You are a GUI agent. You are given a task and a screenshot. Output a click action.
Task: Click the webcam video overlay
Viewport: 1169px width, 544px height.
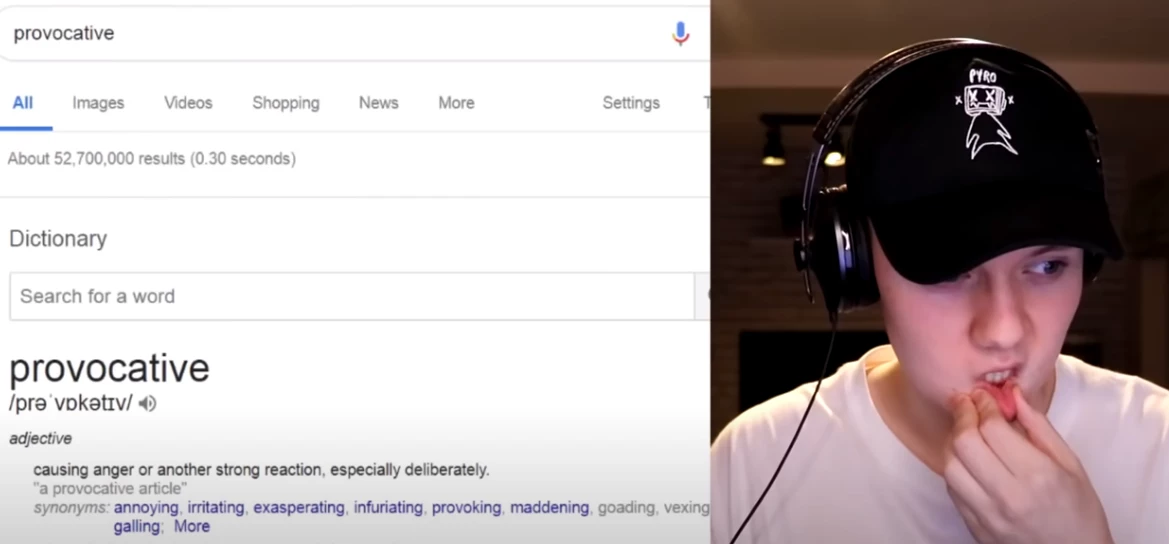(939, 272)
